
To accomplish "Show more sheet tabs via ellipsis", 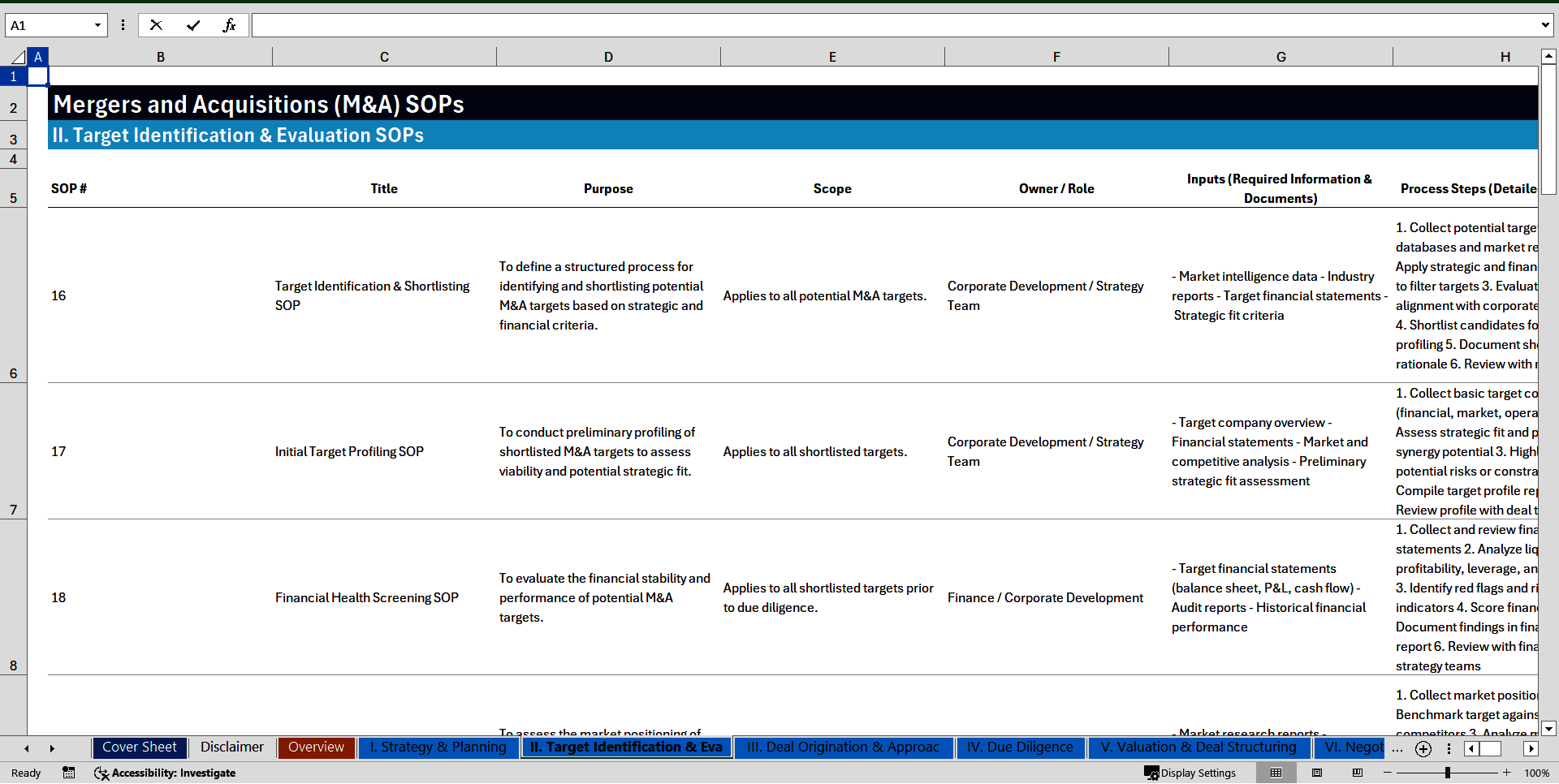I will (1397, 749).
